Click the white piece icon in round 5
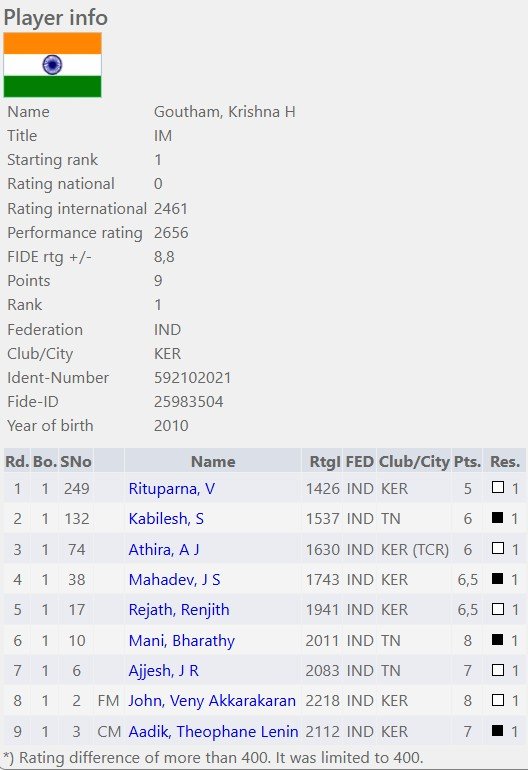This screenshot has width=528, height=770. point(498,608)
